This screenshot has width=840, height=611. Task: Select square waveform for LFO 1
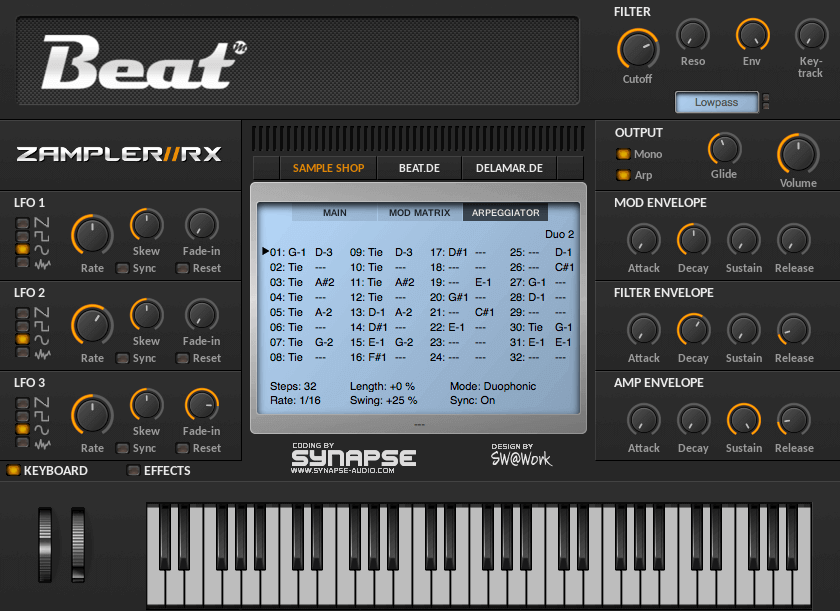click(22, 236)
